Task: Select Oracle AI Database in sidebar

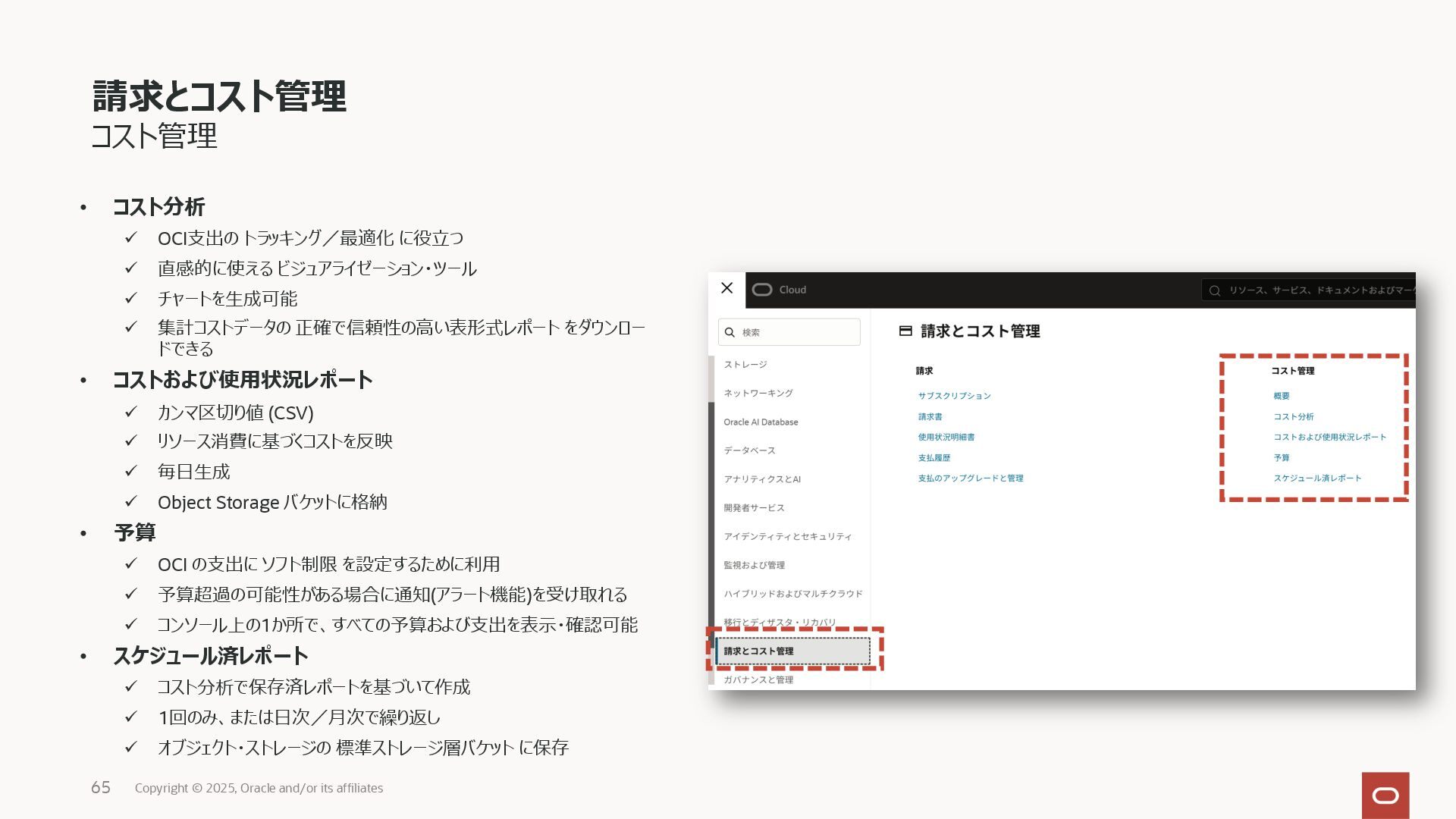Action: tap(760, 422)
